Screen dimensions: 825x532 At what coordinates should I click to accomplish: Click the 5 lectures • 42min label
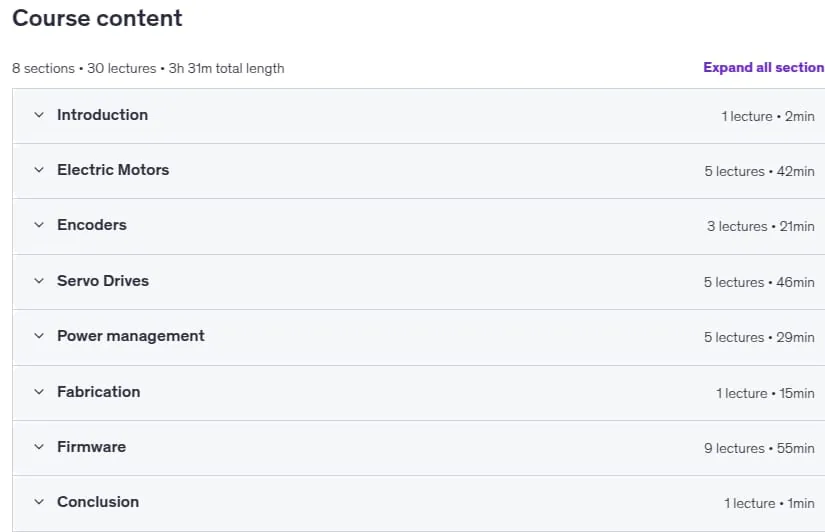coord(760,172)
